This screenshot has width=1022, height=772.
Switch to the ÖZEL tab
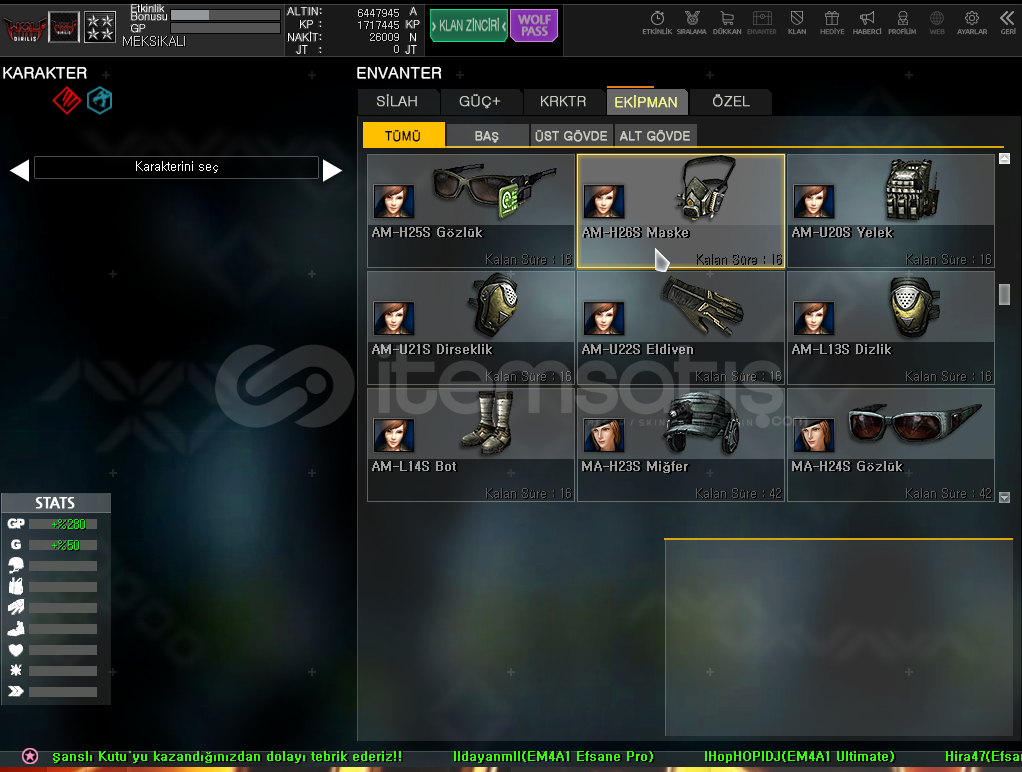[x=731, y=102]
